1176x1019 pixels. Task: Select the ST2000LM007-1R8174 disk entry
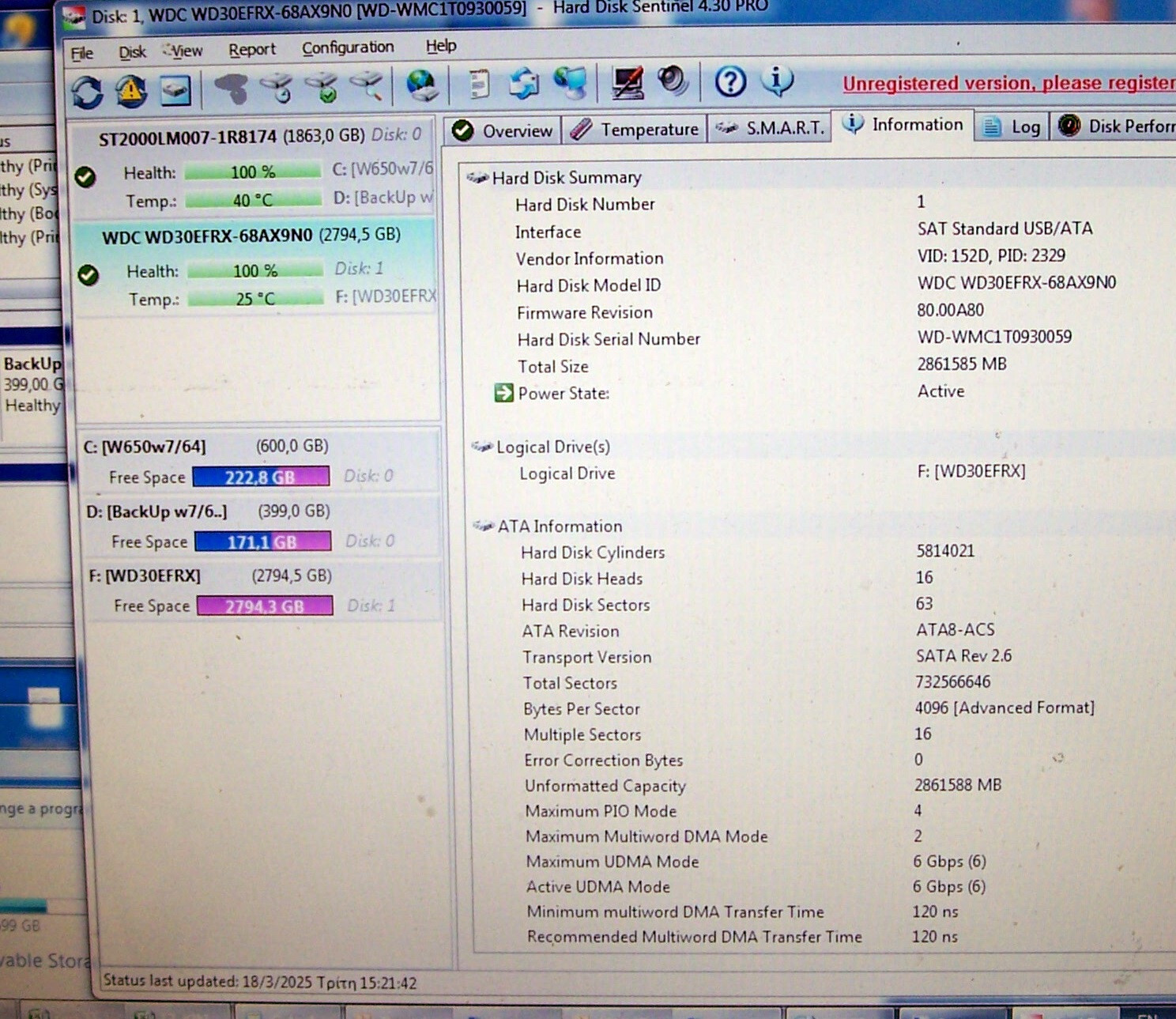coord(253,168)
